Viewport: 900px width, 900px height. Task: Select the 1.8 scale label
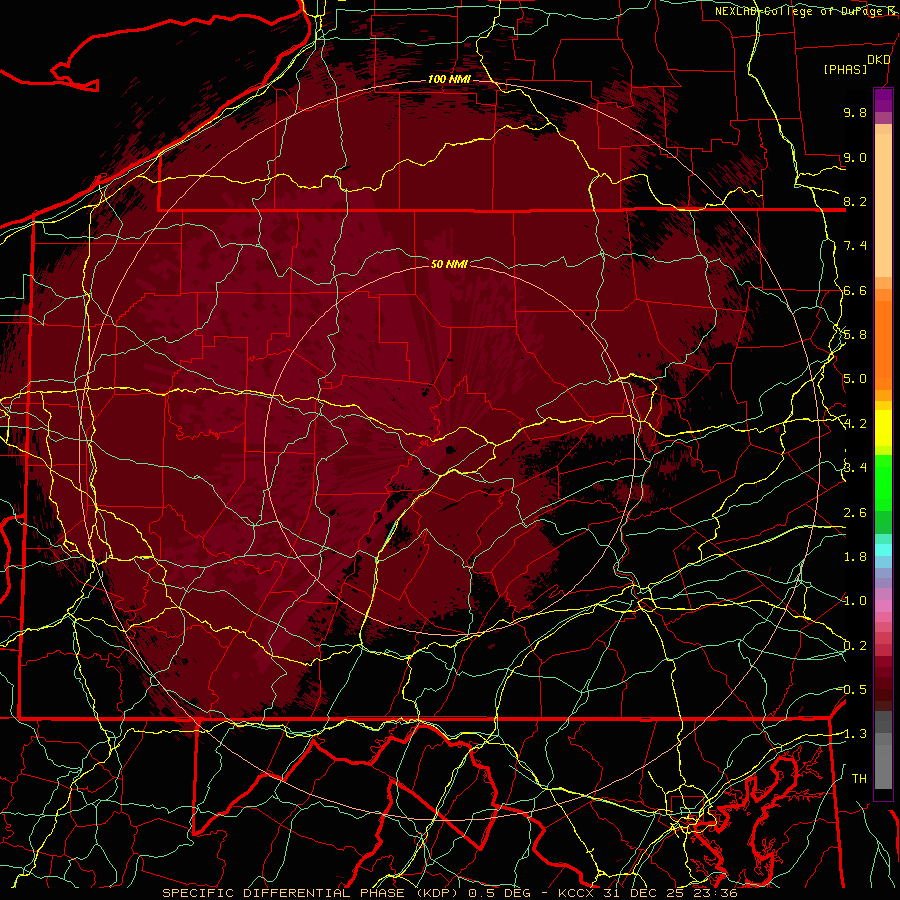coord(855,557)
